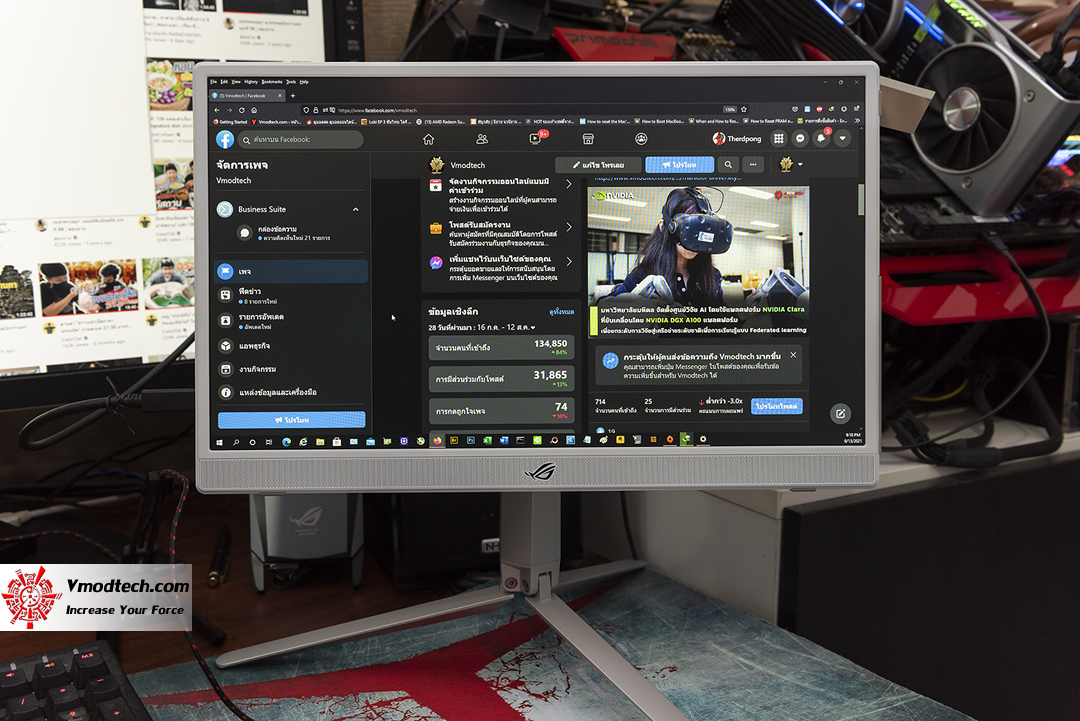This screenshot has height=721, width=1080.
Task: Click the browser Home button
Action: click(254, 110)
